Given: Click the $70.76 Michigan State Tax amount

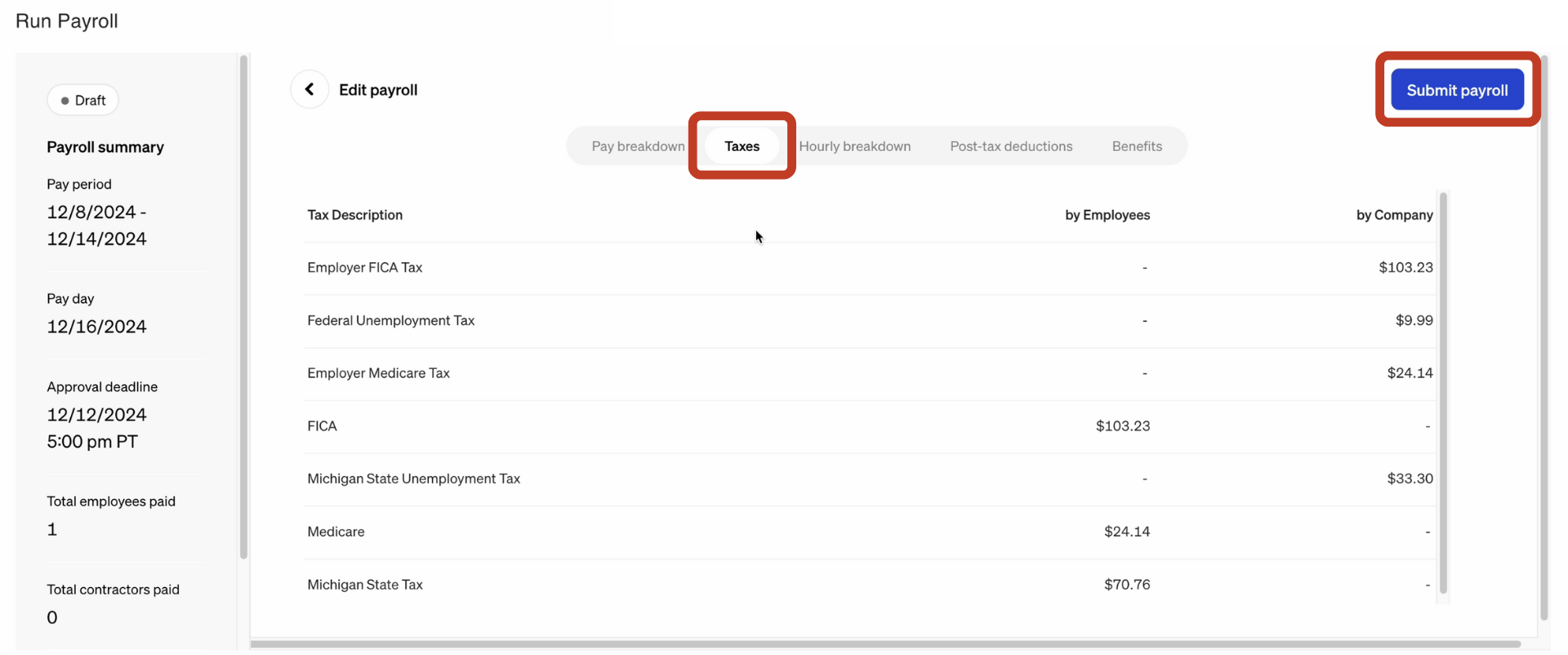Looking at the screenshot, I should pos(1127,585).
